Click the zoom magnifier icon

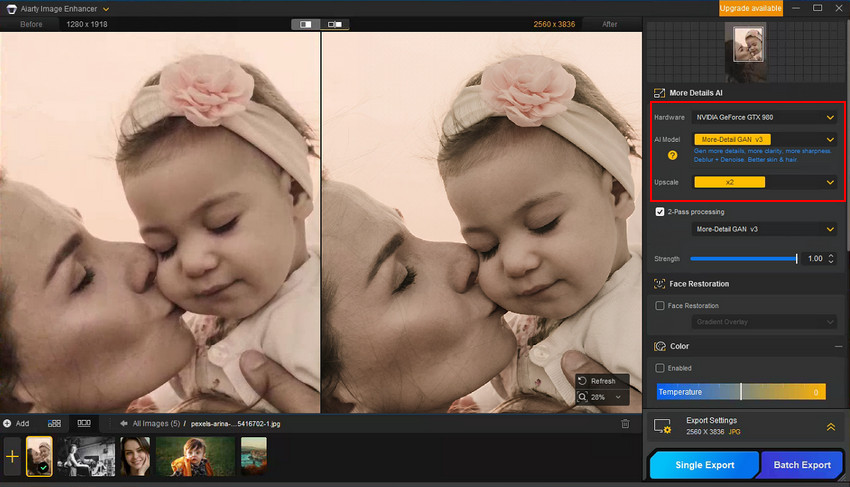582,397
